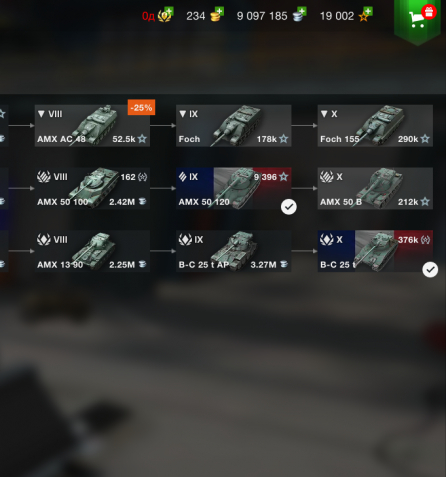Open the AMX 50 B tank card
446x477 pixels.
(375, 188)
